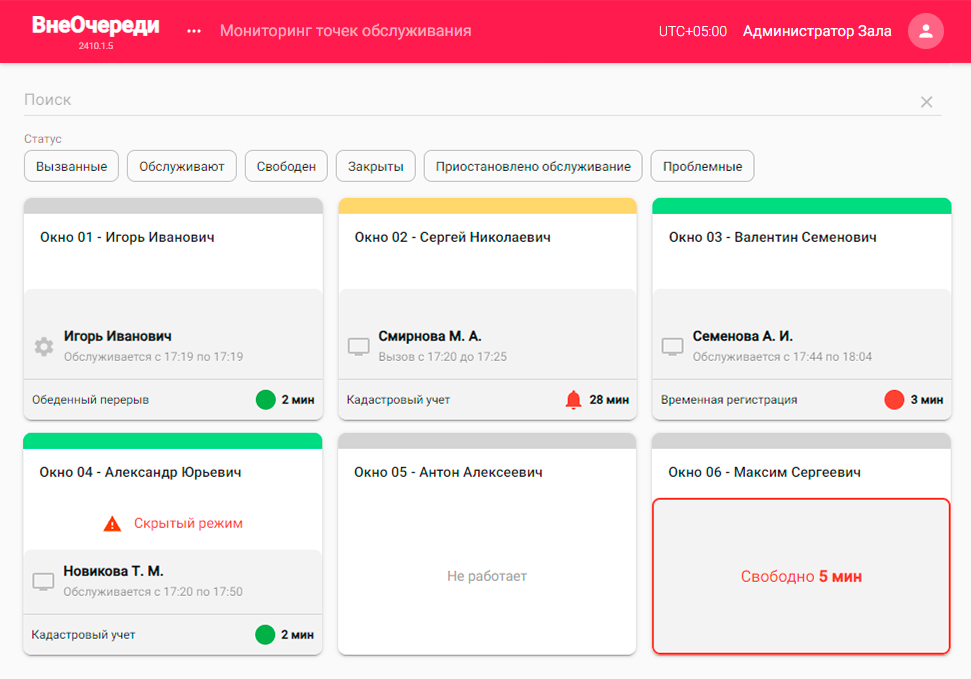Open the three-dots menu near logo
Image resolution: width=971 pixels, height=679 pixels.
(x=194, y=31)
